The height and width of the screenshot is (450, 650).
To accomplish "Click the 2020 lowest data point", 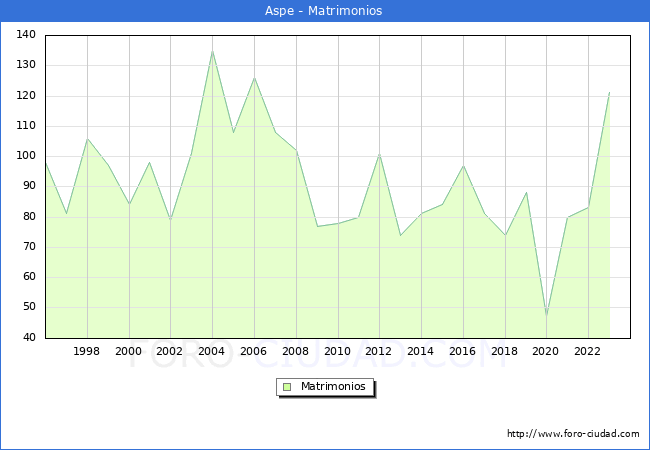I will pyautogui.click(x=546, y=314).
